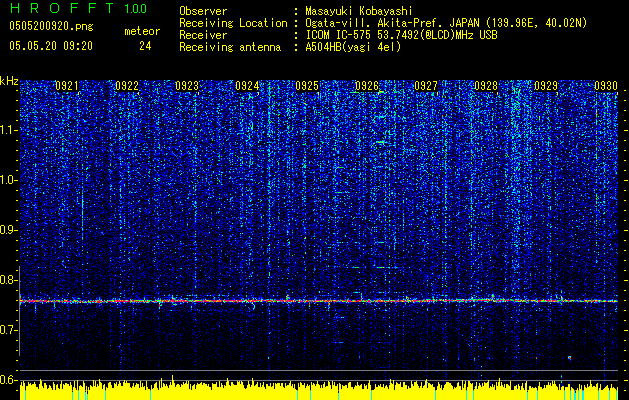Click the 0928 time marker
The height and width of the screenshot is (400, 629).
point(486,86)
